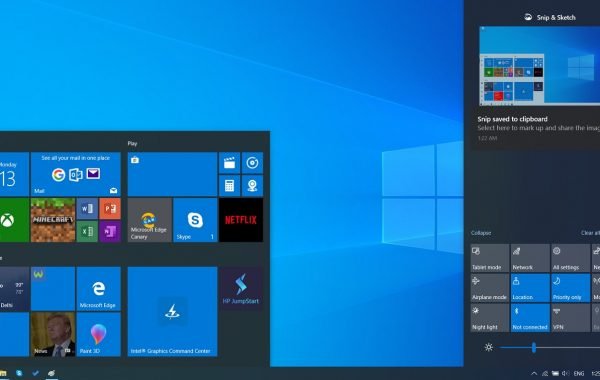Open the OneNote tile
Image resolution: width=600 pixels, height=380 pixels.
(110, 231)
